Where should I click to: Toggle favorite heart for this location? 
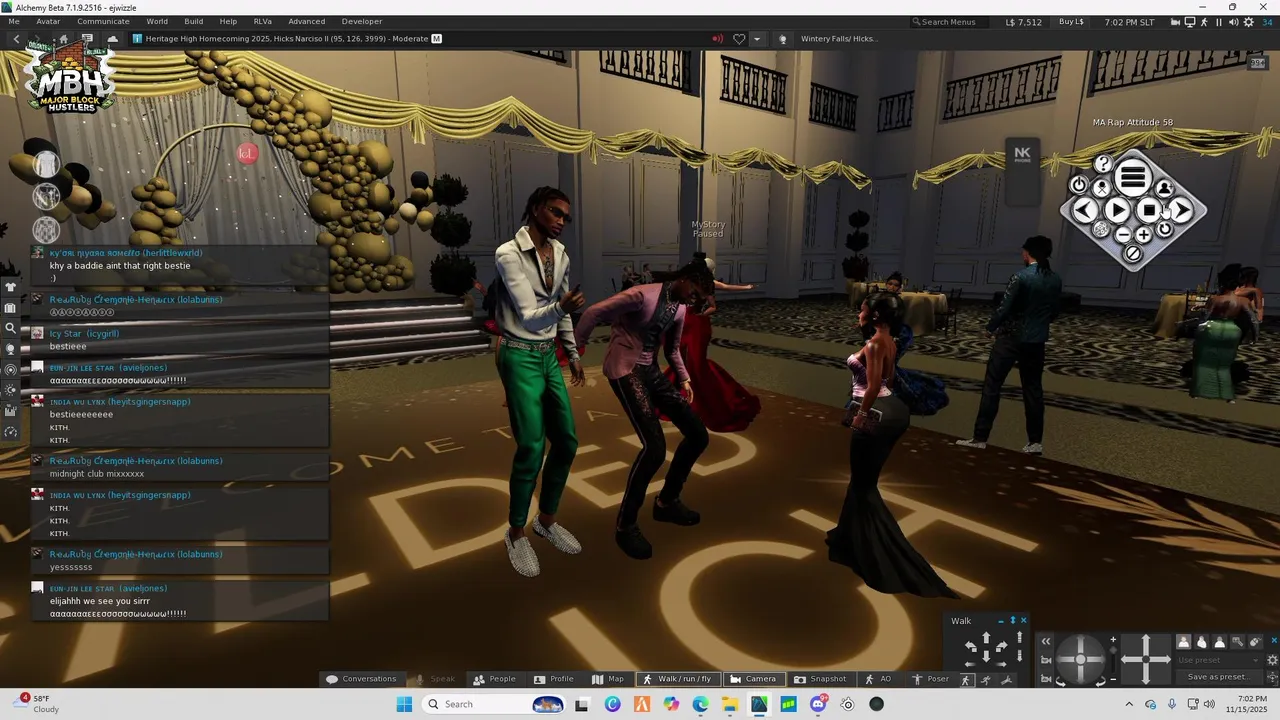739,39
